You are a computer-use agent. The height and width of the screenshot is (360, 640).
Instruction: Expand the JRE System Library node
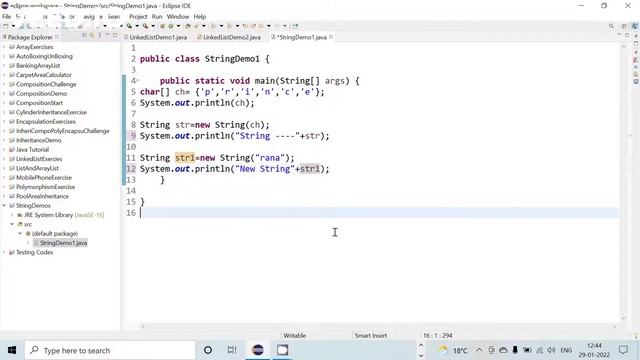[12, 215]
